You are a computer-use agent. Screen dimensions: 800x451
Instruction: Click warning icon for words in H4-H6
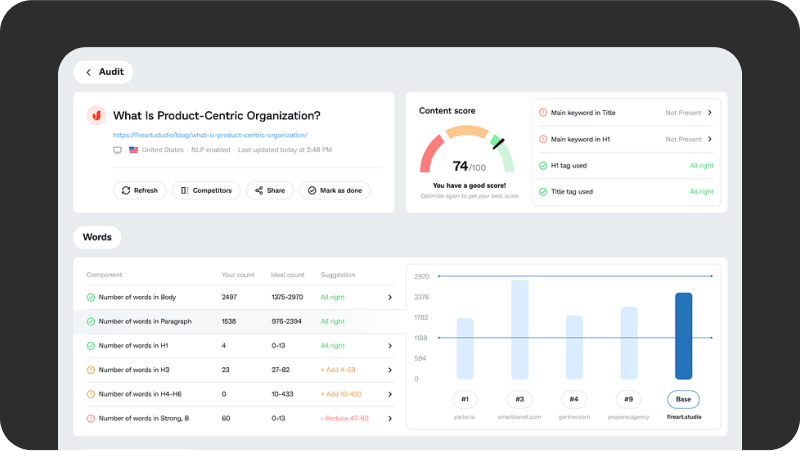point(90,394)
